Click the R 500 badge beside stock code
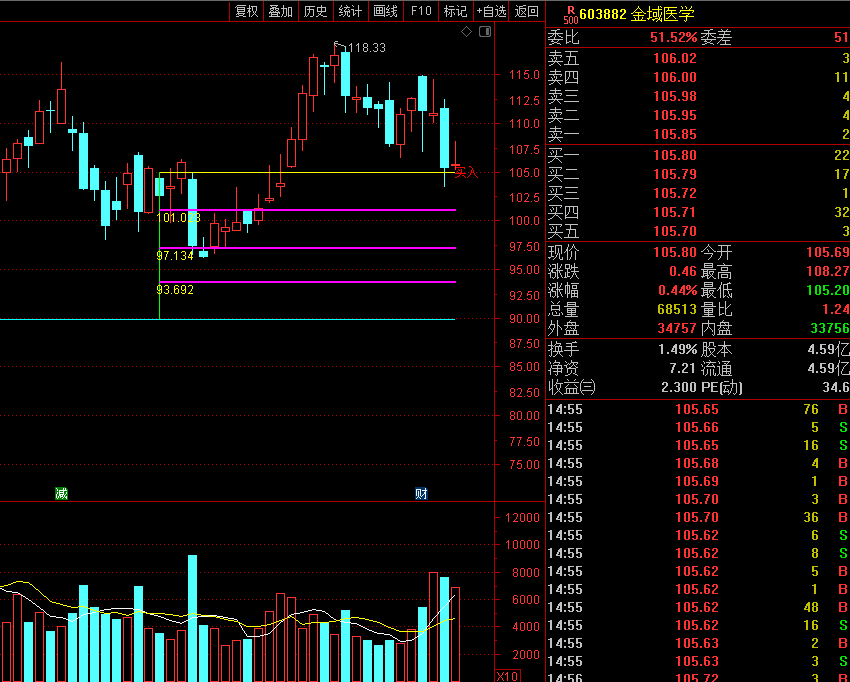This screenshot has height=682, width=850. (570, 15)
